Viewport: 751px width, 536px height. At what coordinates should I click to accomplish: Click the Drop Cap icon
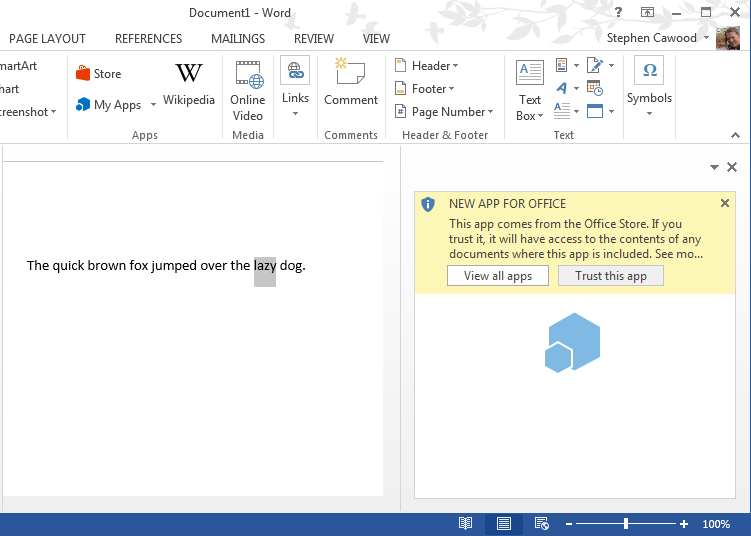point(562,111)
